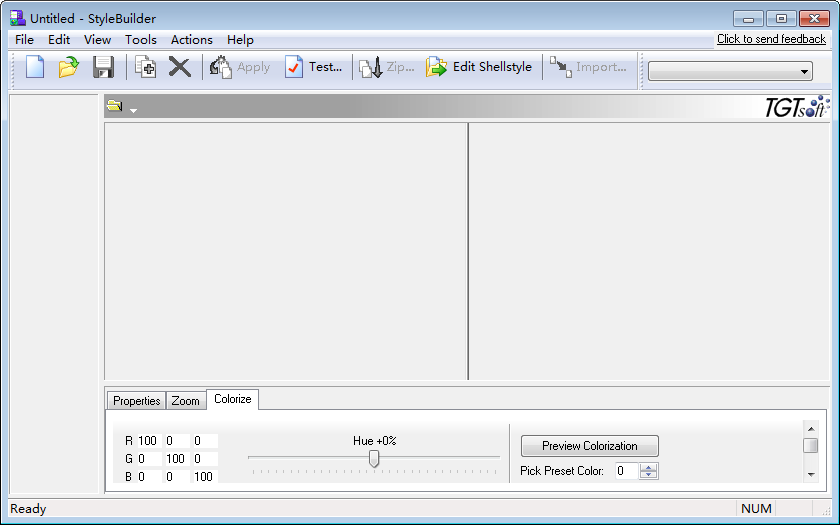Click the Ready status bar text
The width and height of the screenshot is (840, 525).
tap(28, 508)
